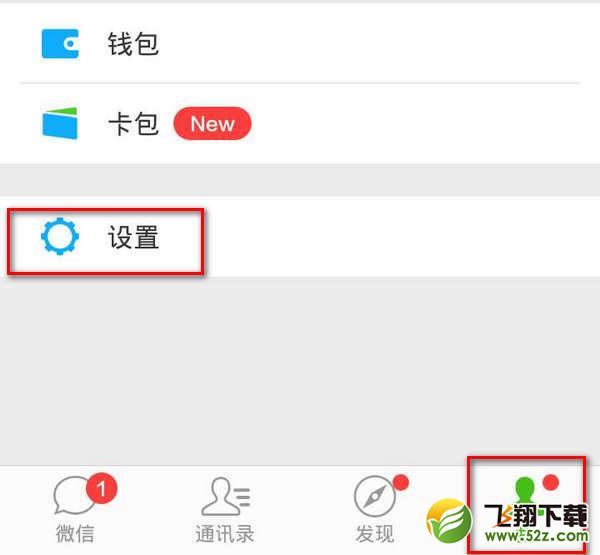
Task: Tap the compass Discover icon
Action: pos(375,496)
